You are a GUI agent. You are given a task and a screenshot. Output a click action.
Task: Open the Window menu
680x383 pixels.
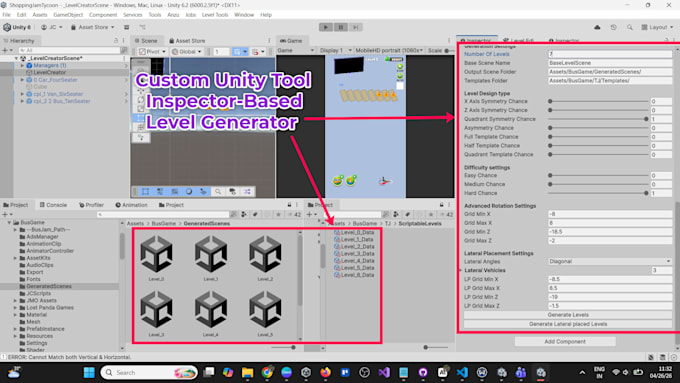pyautogui.click(x=244, y=15)
